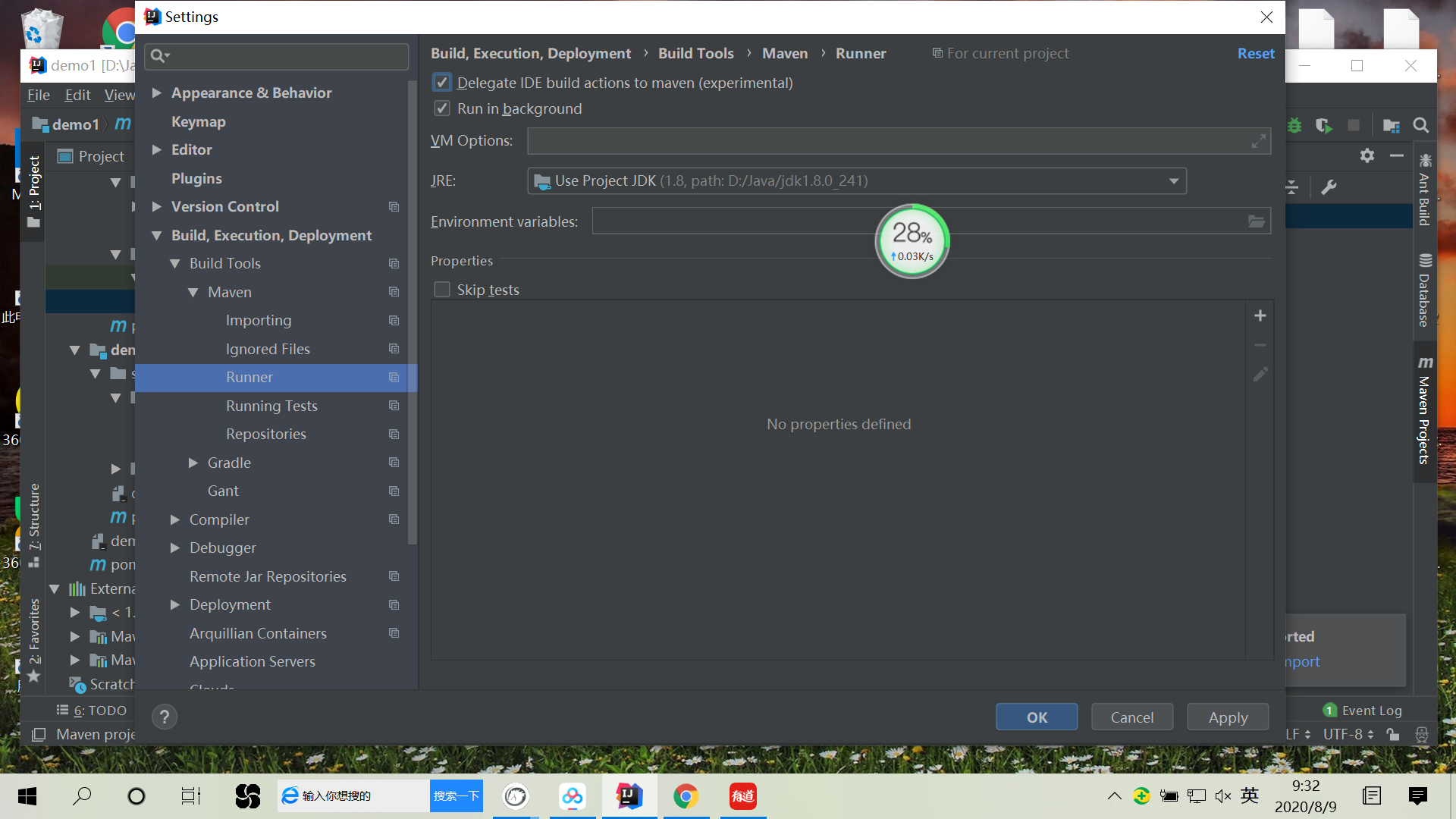Image resolution: width=1456 pixels, height=819 pixels.
Task: Click the Apply button
Action: click(x=1228, y=717)
